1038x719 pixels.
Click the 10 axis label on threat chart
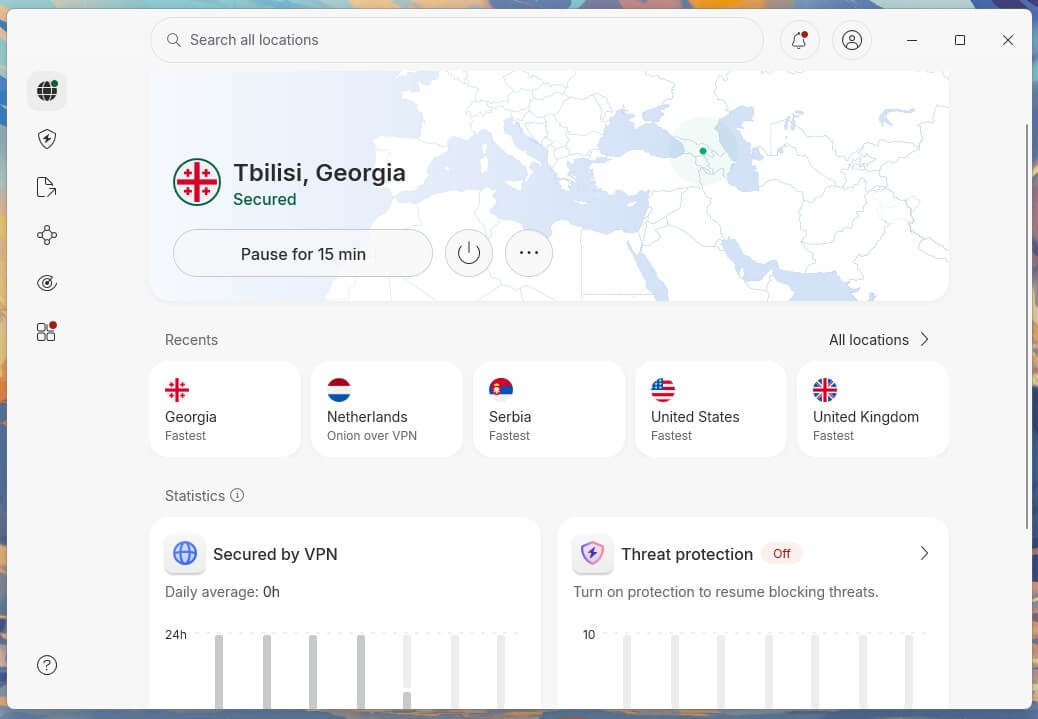coord(589,634)
